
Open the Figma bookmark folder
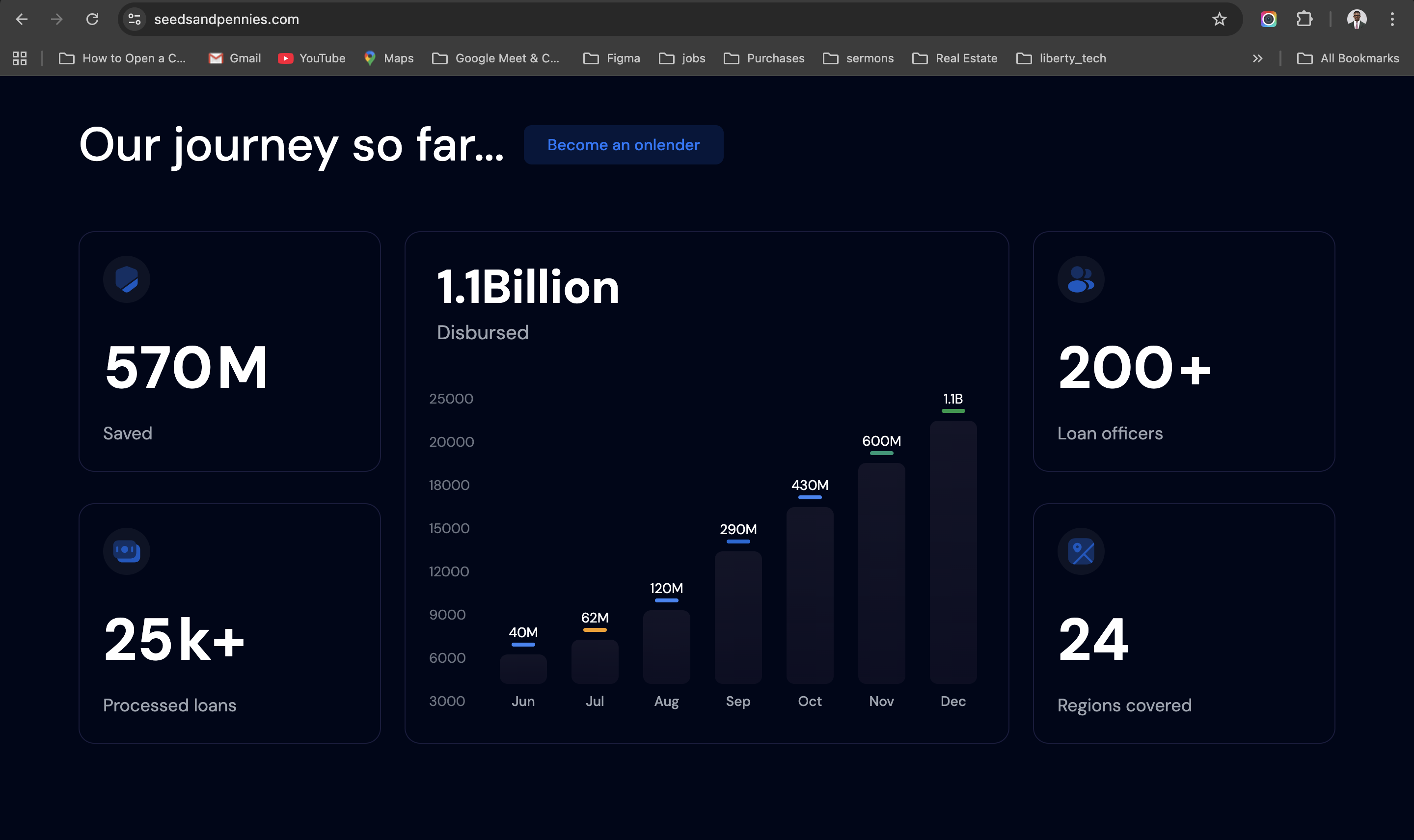(x=611, y=58)
